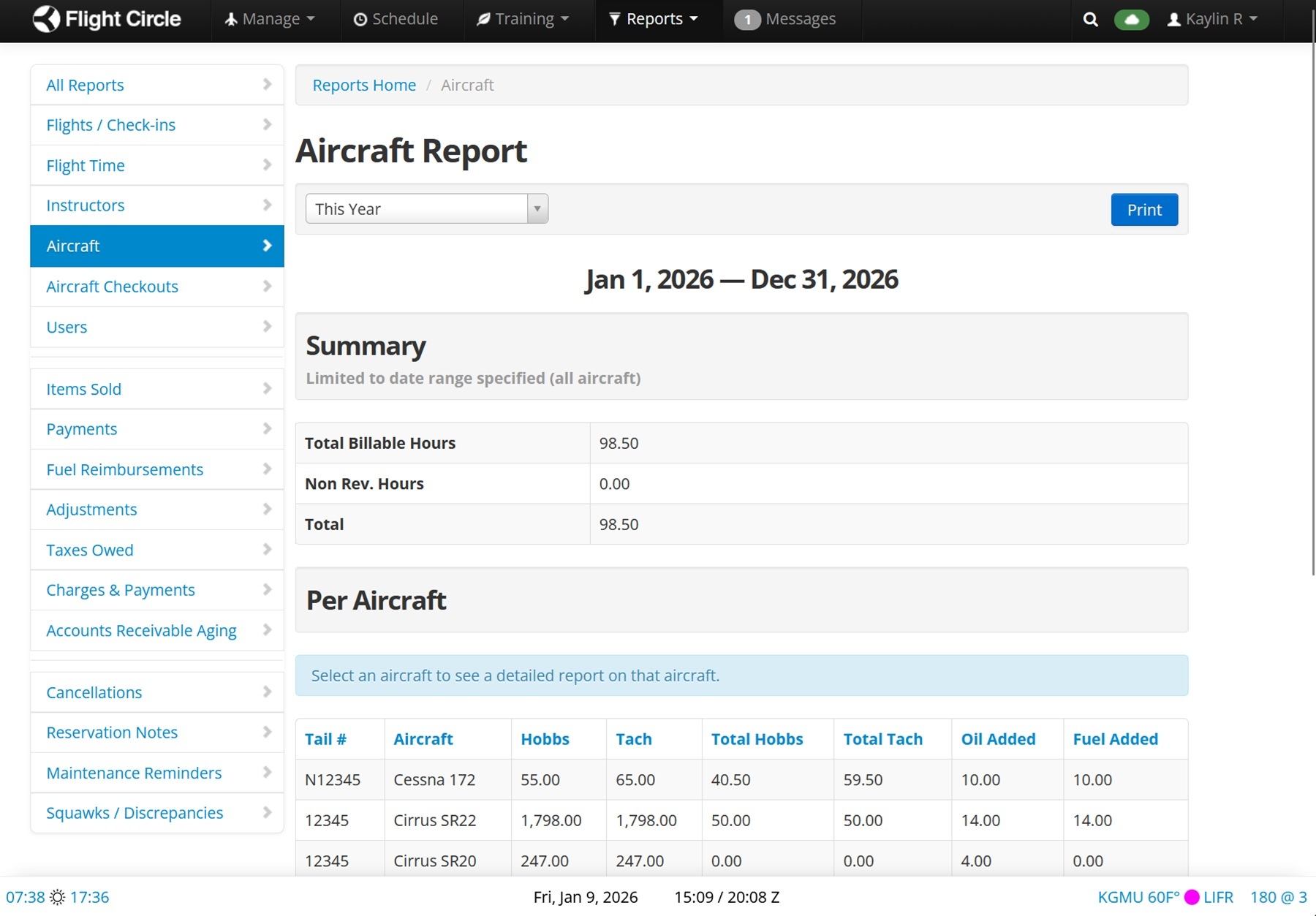Click the Messages count badge
This screenshot has height=916, width=1316.
tap(747, 20)
